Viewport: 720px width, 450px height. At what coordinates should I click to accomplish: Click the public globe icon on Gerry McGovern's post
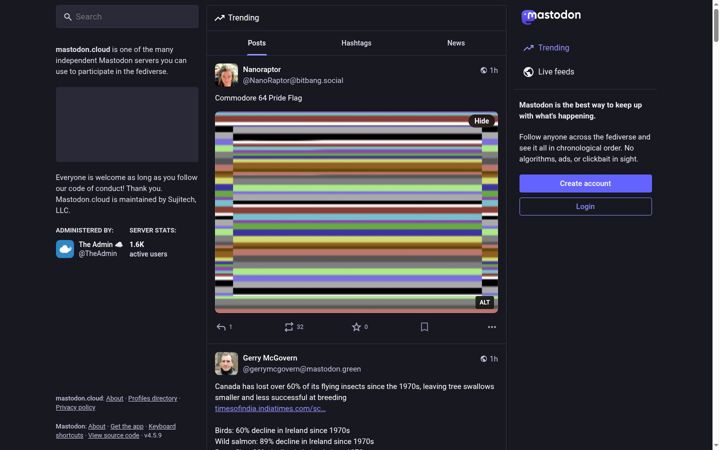tap(484, 359)
